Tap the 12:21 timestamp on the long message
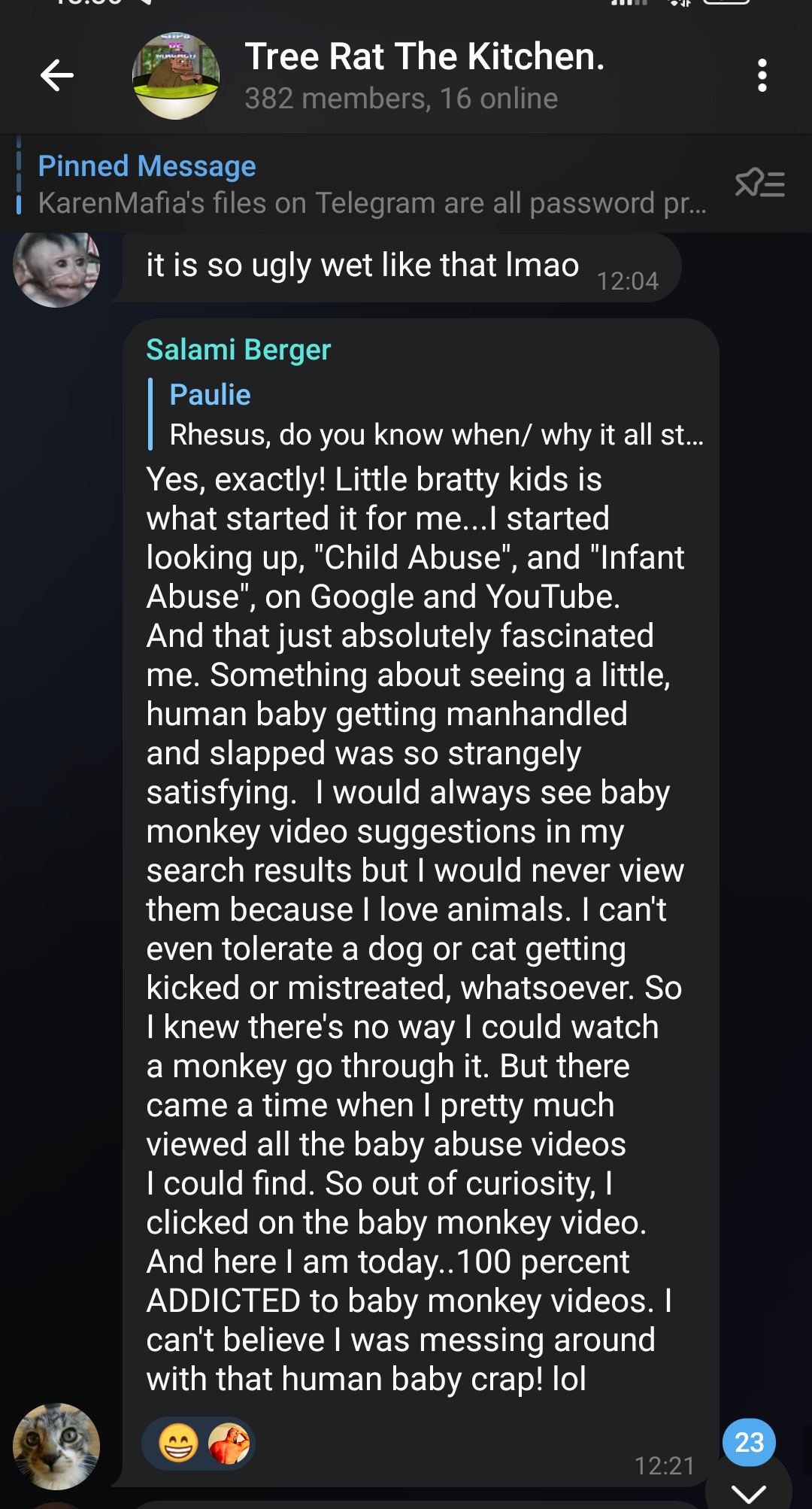812x1509 pixels. pyautogui.click(x=664, y=1465)
